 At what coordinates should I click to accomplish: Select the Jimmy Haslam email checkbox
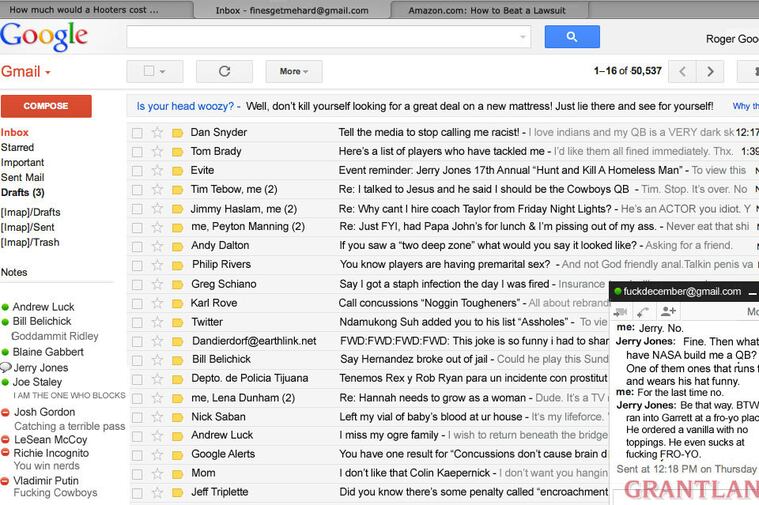(x=137, y=209)
